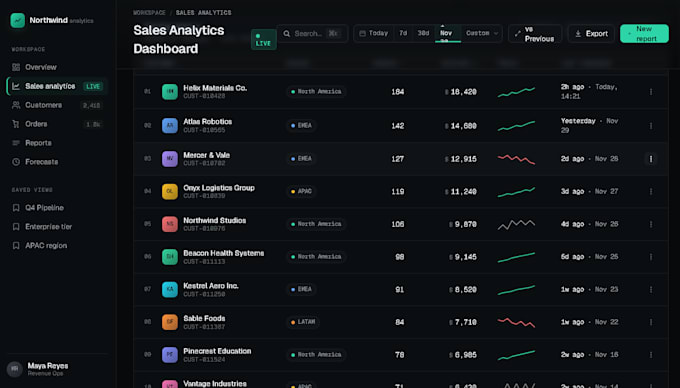Click the Customers people icon

[16, 105]
